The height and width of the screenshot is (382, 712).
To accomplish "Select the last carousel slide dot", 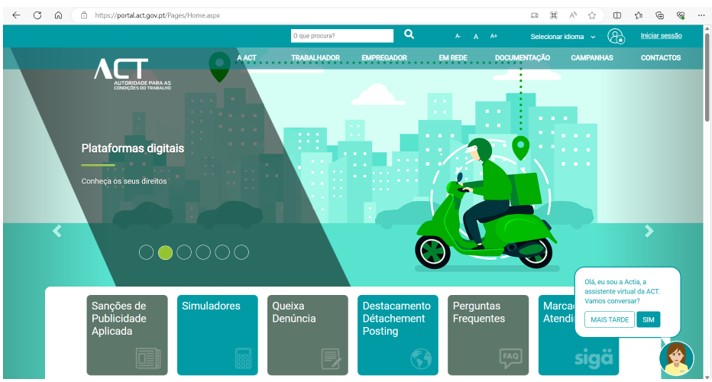I will click(x=241, y=252).
